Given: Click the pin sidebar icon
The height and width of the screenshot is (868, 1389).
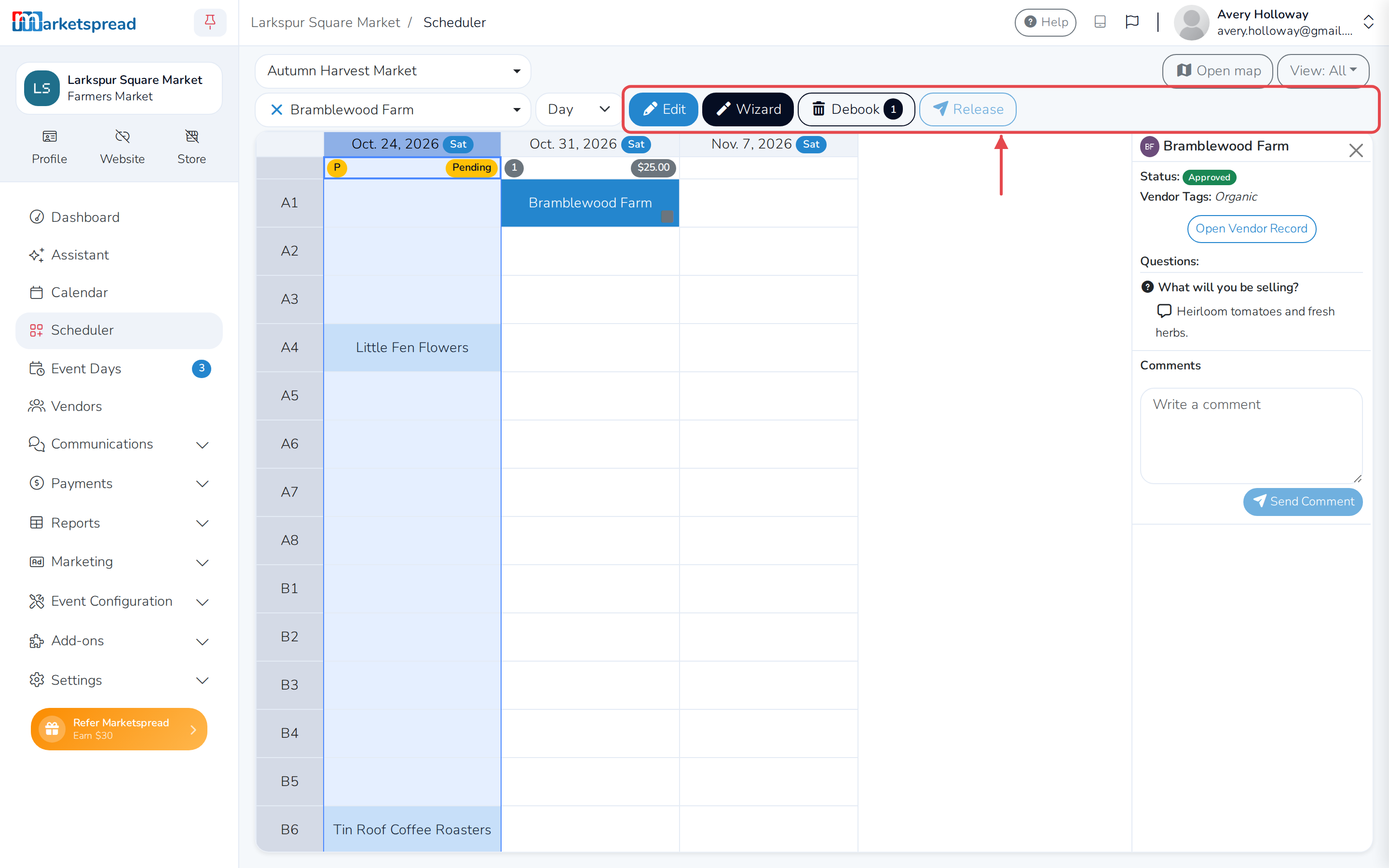Looking at the screenshot, I should 210,22.
